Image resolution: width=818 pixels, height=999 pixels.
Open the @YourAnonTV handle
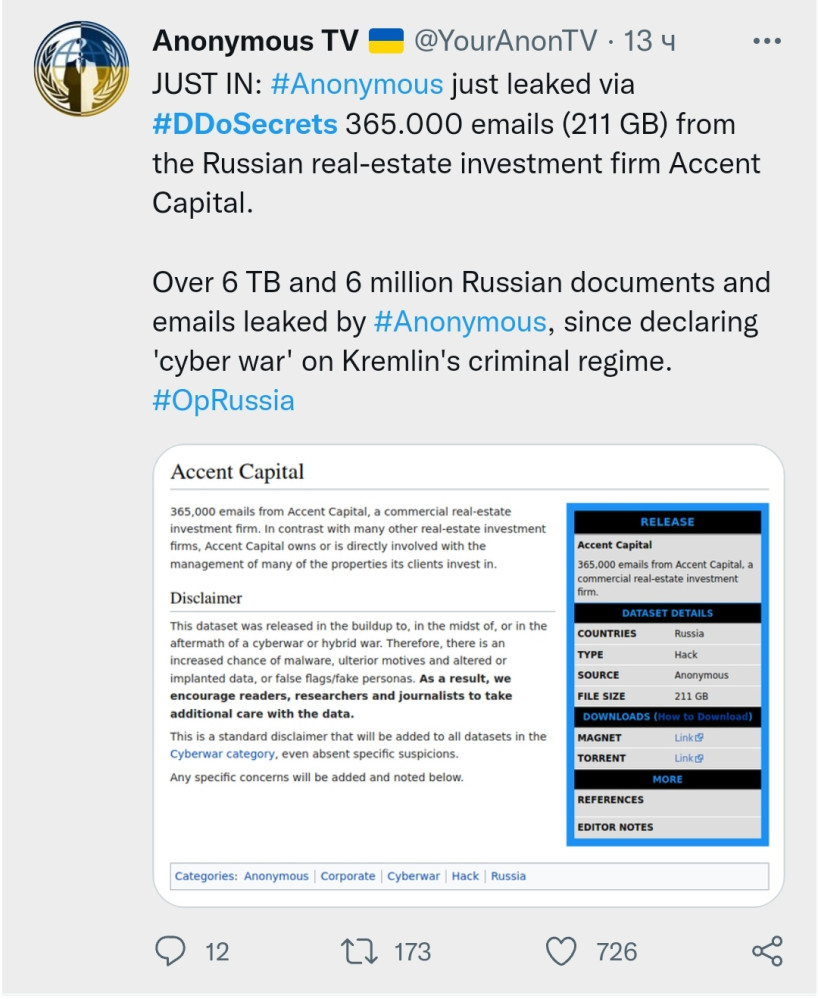506,42
